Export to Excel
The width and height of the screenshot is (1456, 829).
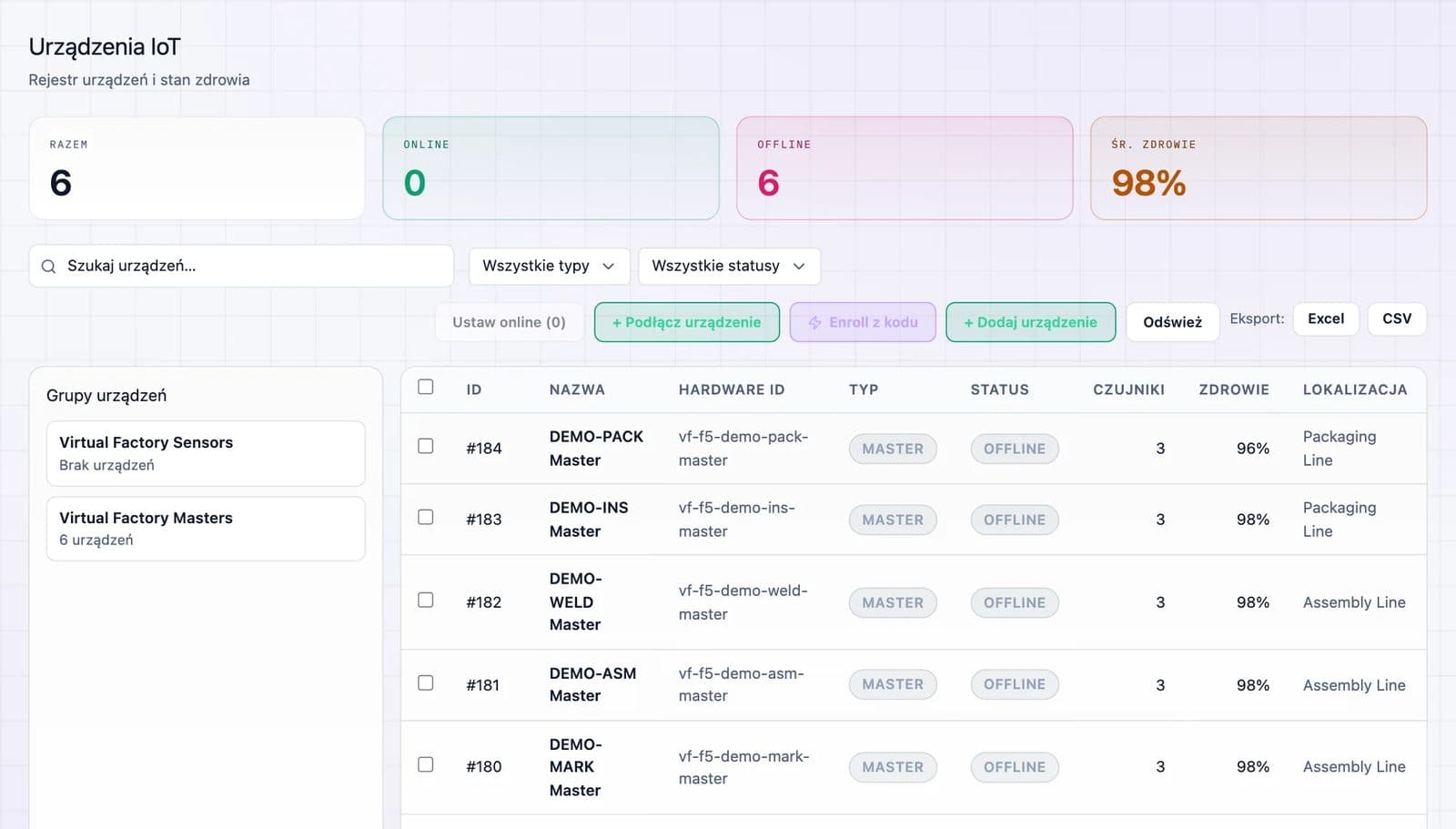(x=1326, y=318)
